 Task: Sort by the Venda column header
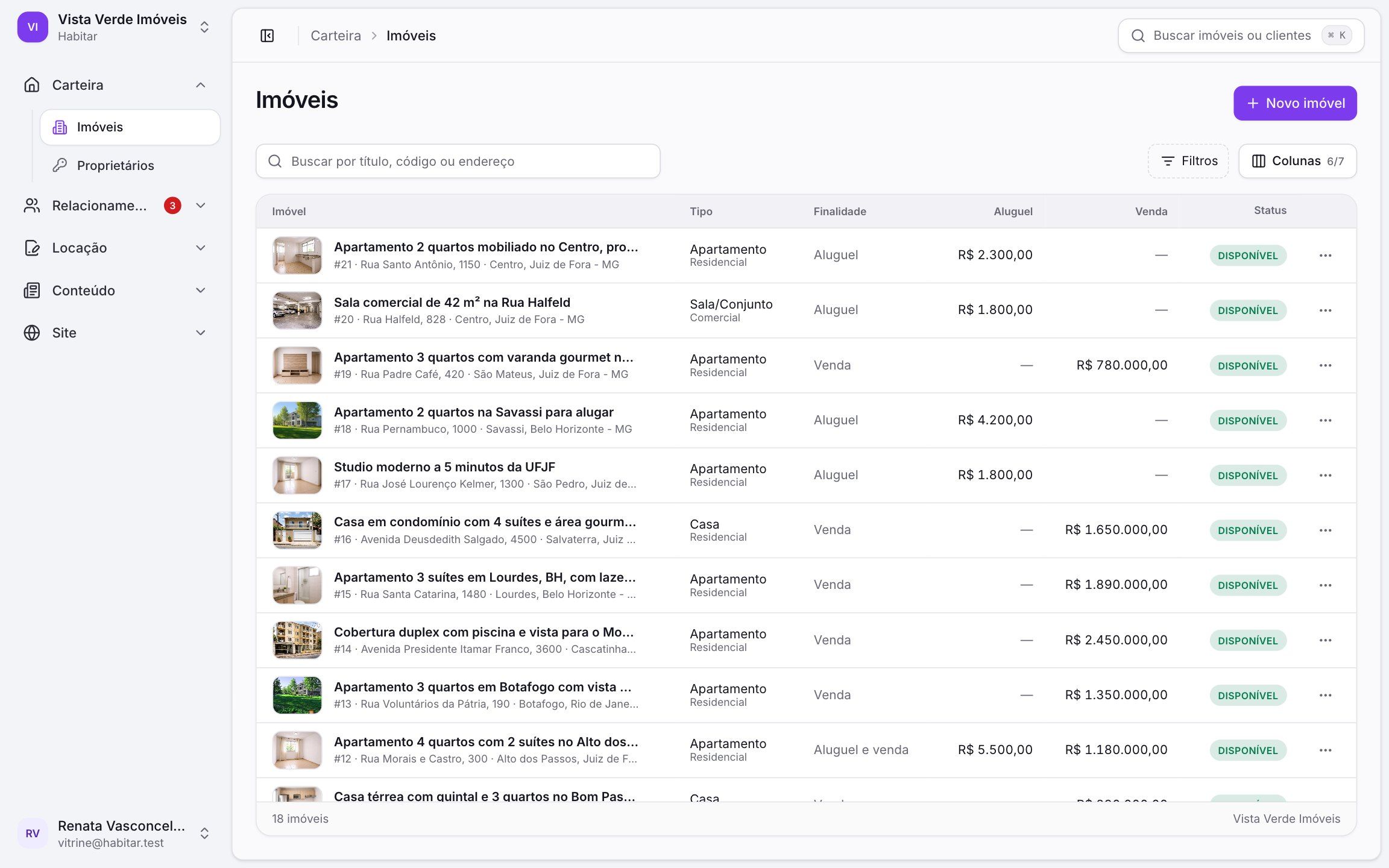click(x=1151, y=212)
